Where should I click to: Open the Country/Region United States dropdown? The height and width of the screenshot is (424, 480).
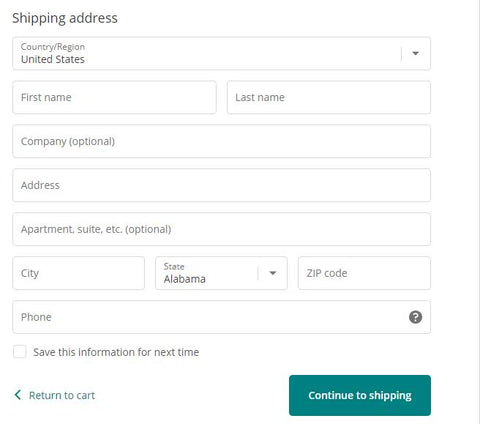coord(221,53)
